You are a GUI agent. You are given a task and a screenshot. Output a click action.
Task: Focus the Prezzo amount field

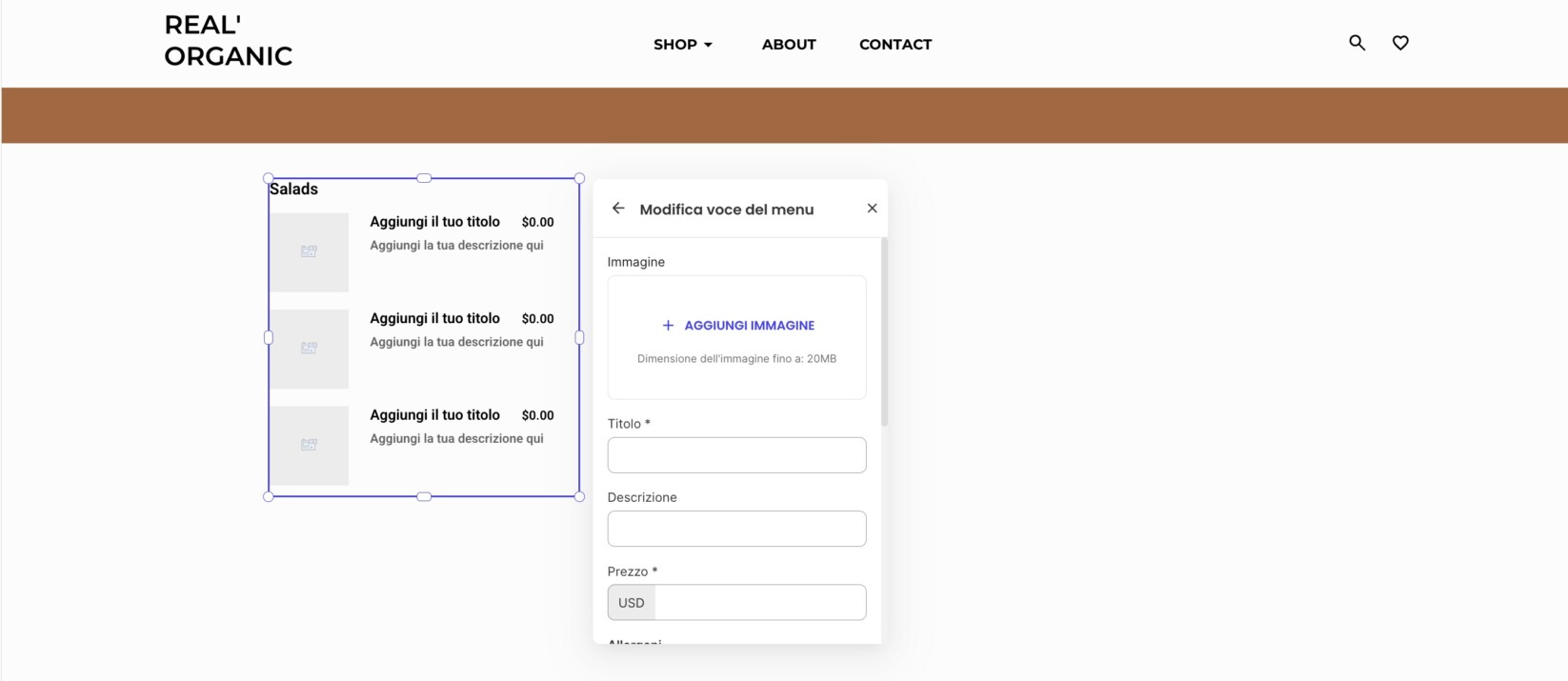coord(760,603)
